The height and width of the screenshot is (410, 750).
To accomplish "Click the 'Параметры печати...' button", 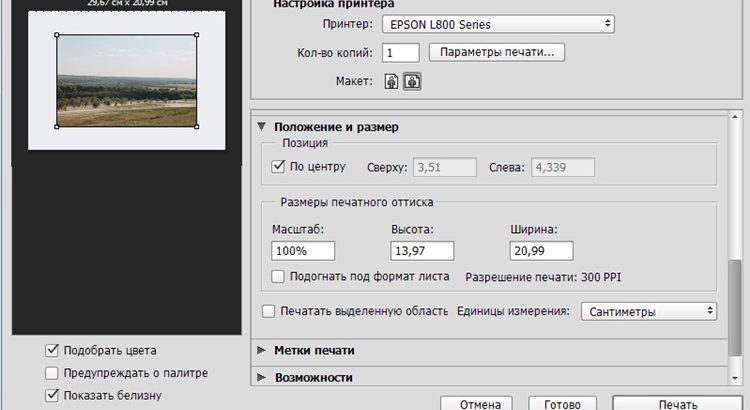I will tap(497, 52).
